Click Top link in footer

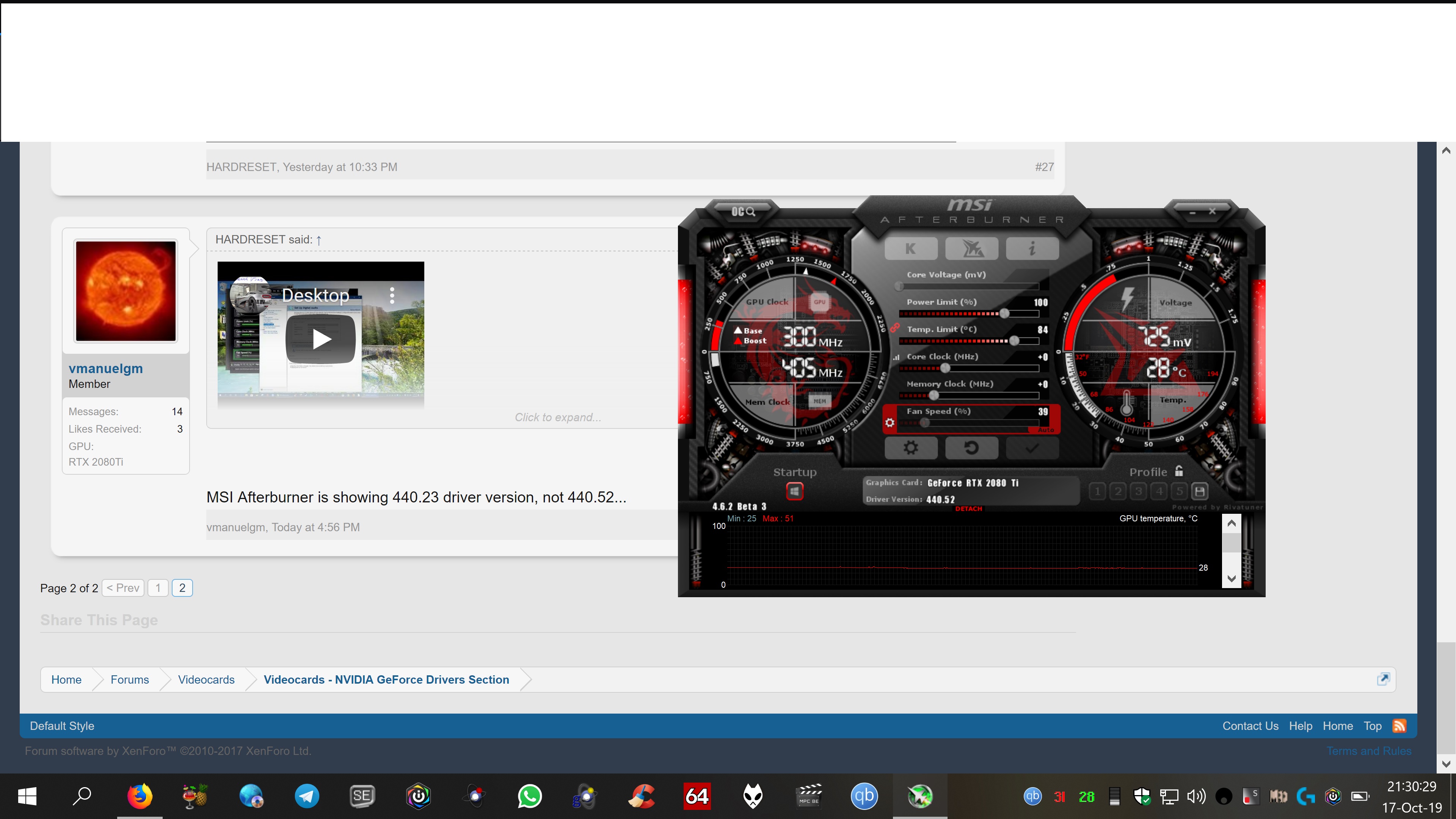[x=1372, y=726]
